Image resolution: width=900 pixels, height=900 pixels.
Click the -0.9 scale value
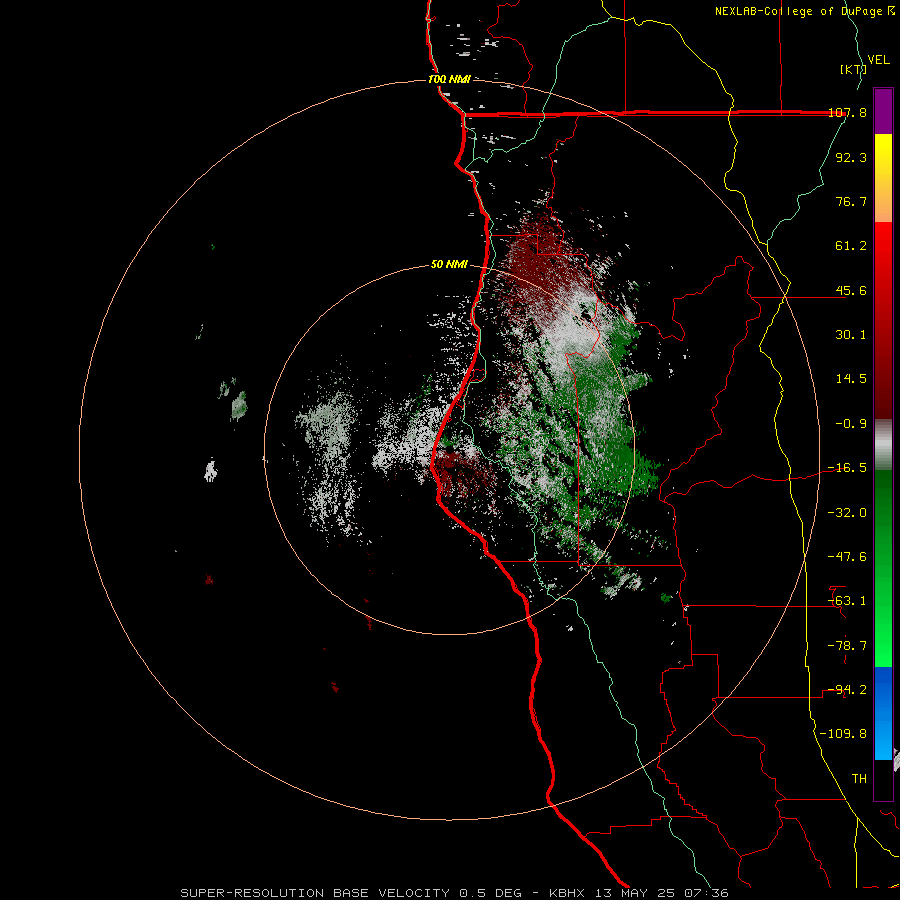click(x=851, y=424)
